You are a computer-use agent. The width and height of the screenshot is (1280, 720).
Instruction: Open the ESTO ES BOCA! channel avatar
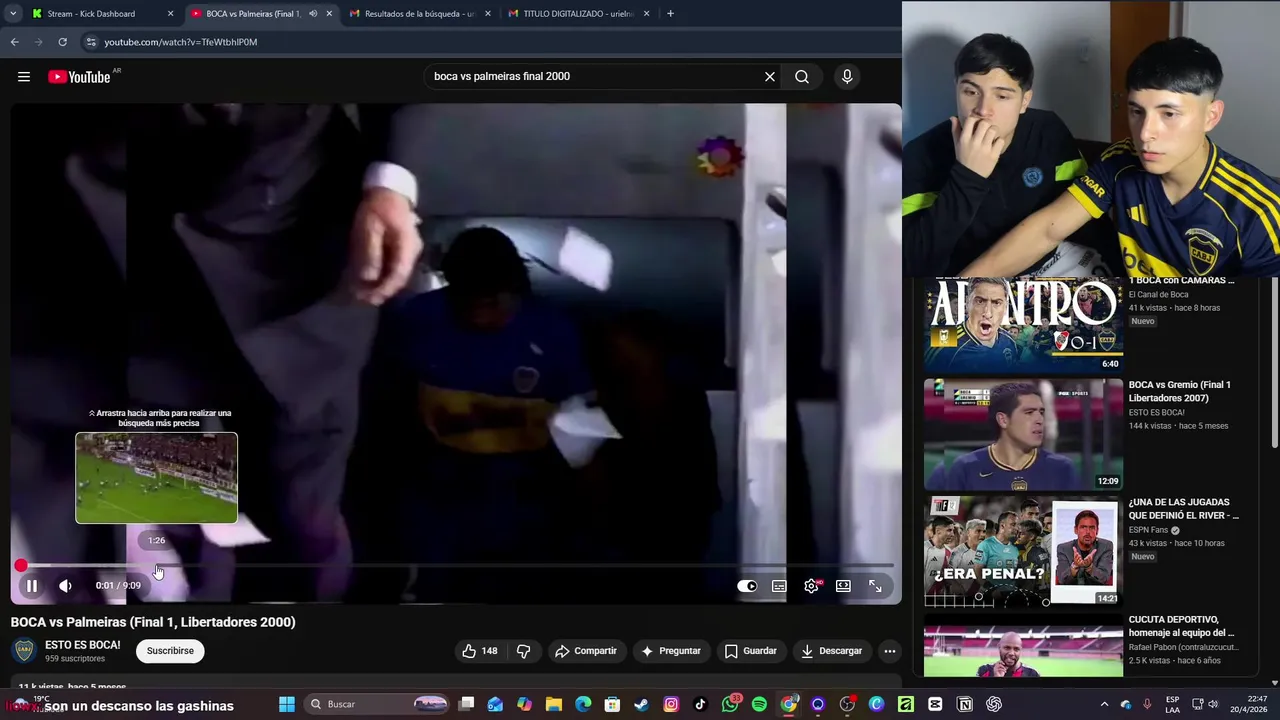tap(24, 651)
